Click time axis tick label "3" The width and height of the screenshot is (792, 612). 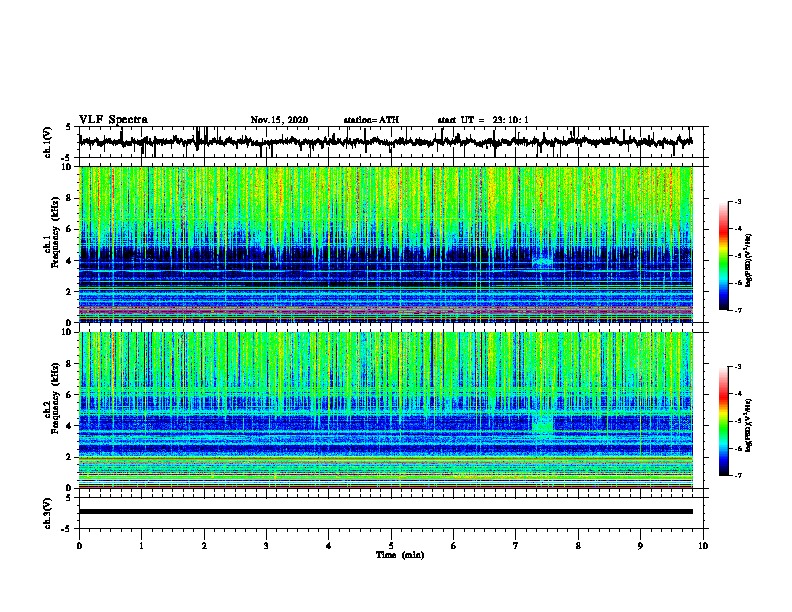tap(266, 546)
